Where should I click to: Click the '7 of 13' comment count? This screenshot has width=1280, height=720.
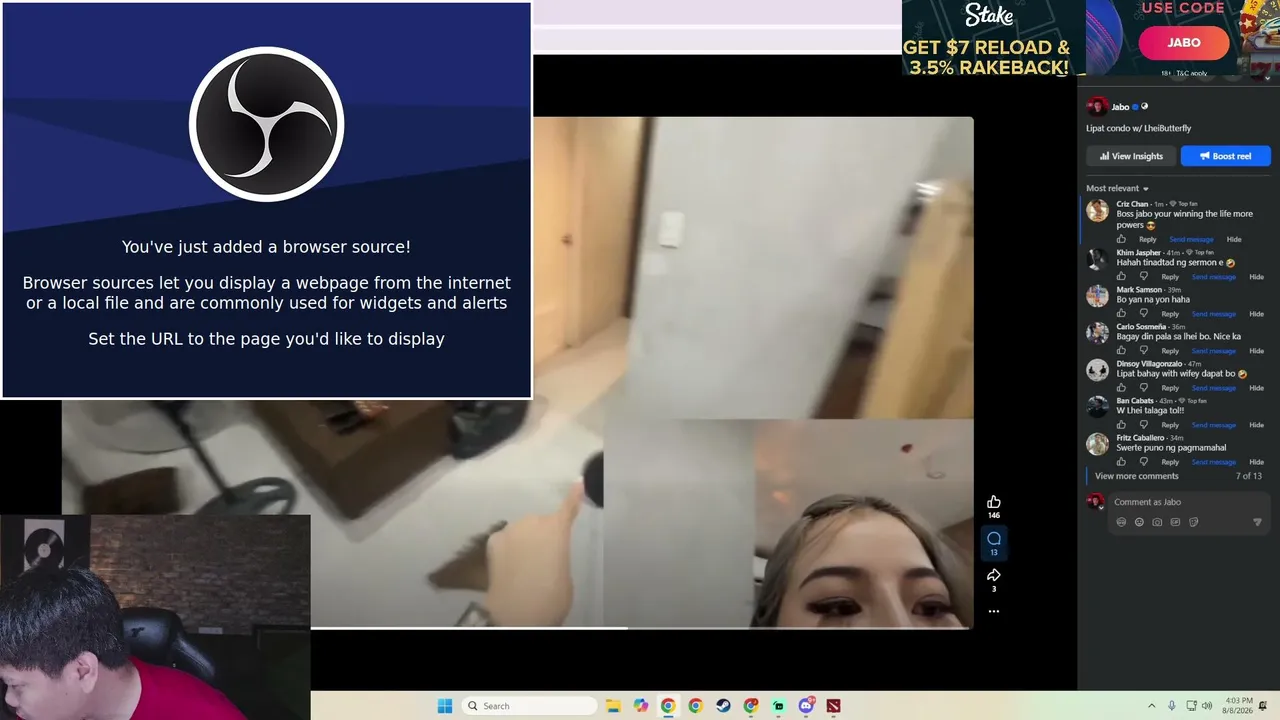click(1249, 476)
